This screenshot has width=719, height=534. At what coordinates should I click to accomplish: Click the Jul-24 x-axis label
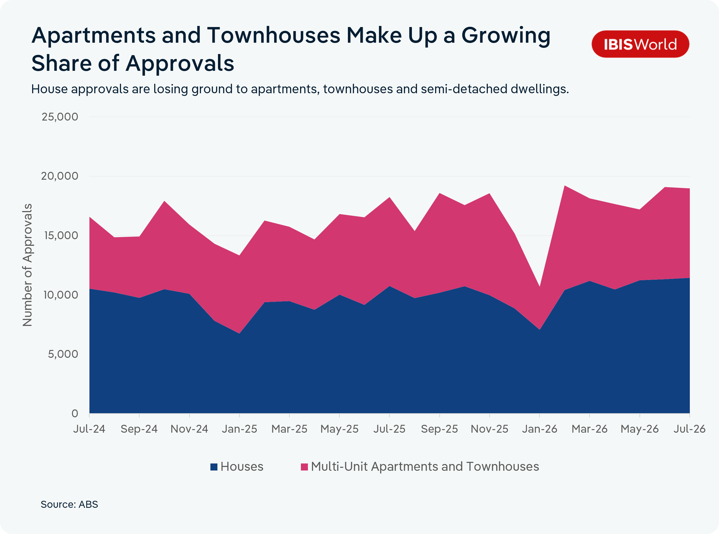coord(89,429)
